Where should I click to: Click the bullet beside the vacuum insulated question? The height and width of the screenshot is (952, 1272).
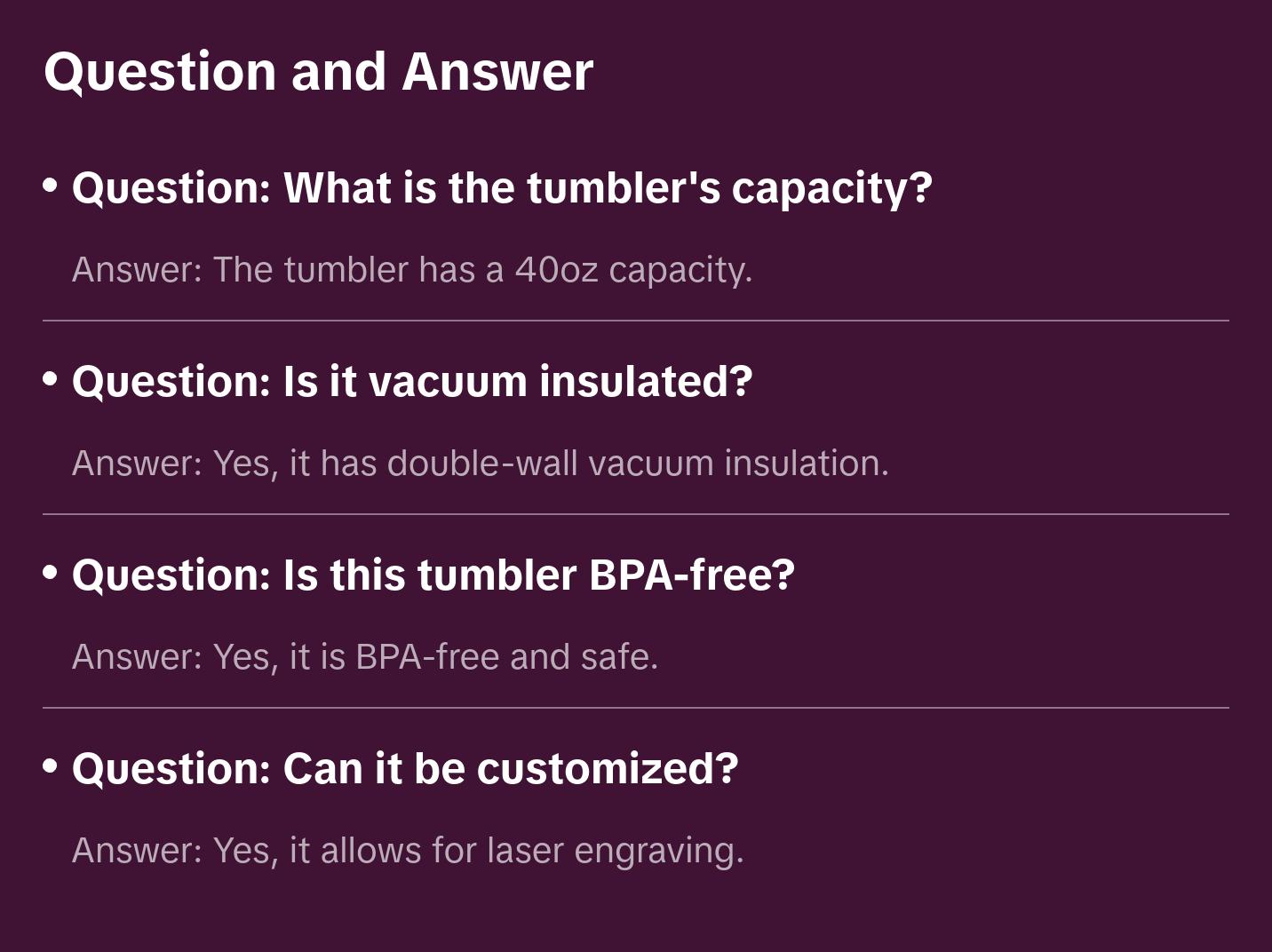point(51,379)
